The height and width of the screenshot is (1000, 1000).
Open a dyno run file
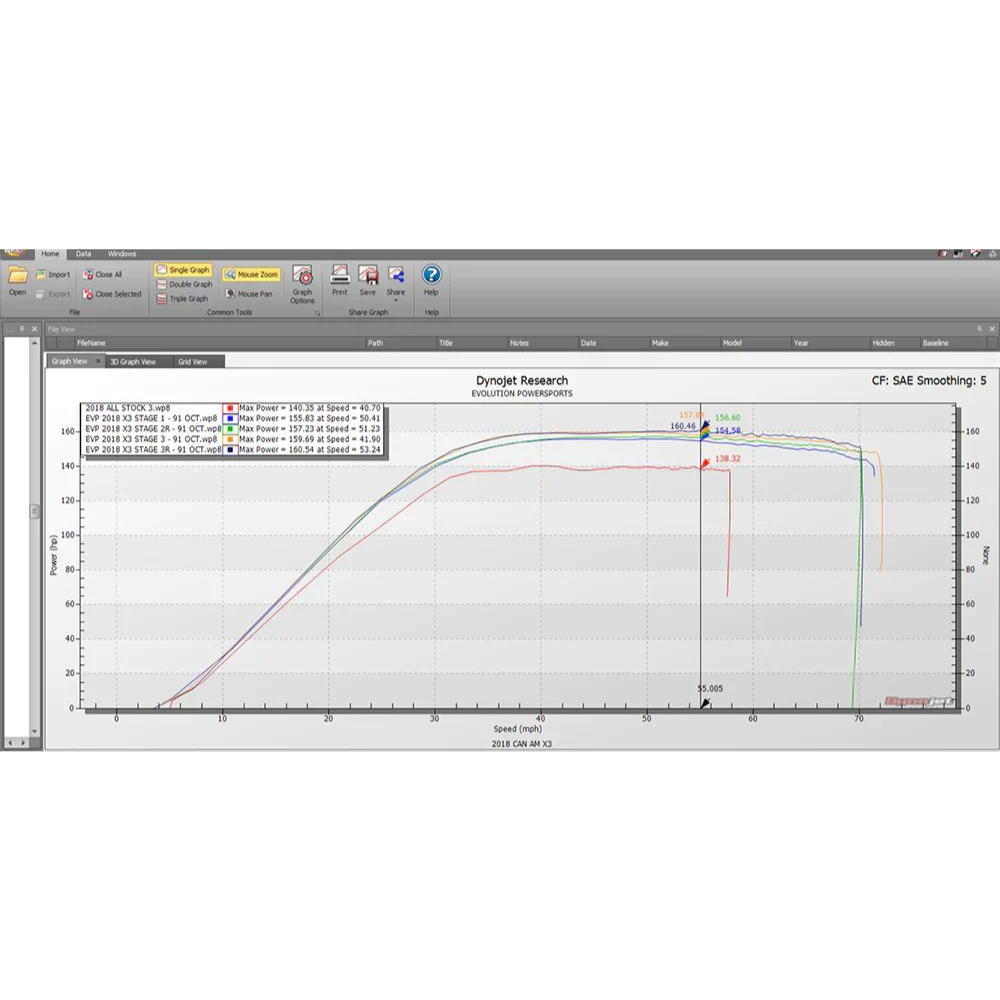pyautogui.click(x=17, y=280)
